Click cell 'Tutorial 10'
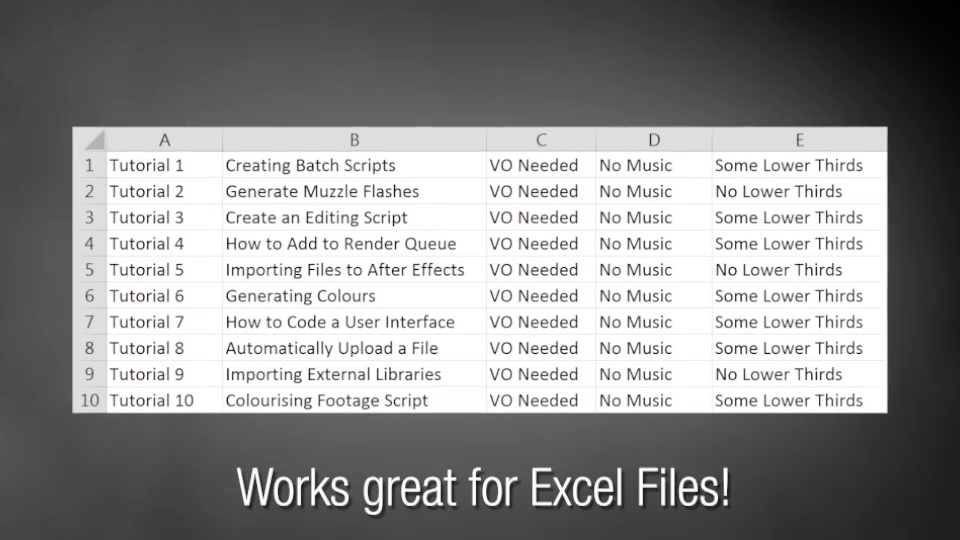960x540 pixels. click(x=165, y=400)
